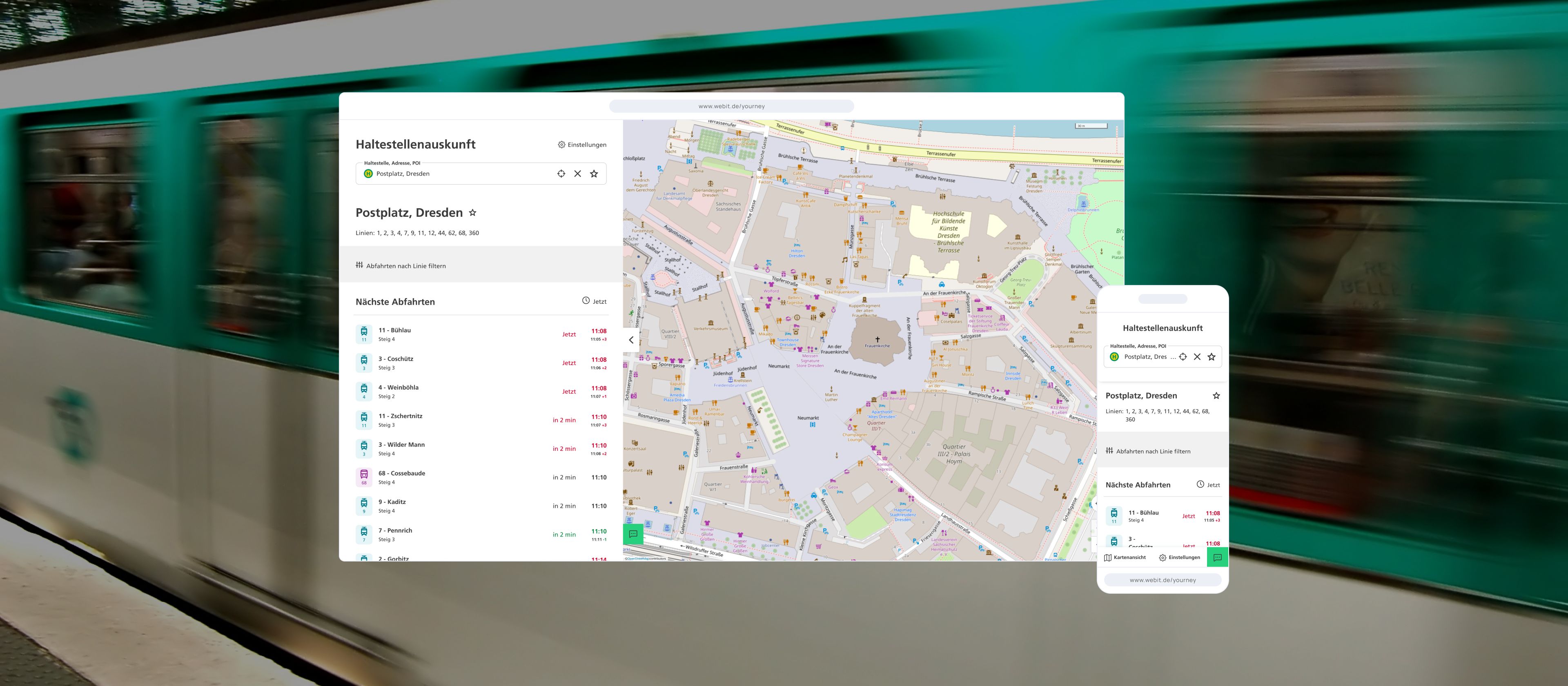
Task: Open Kartenansicht tab in mobile view
Action: coord(1125,557)
